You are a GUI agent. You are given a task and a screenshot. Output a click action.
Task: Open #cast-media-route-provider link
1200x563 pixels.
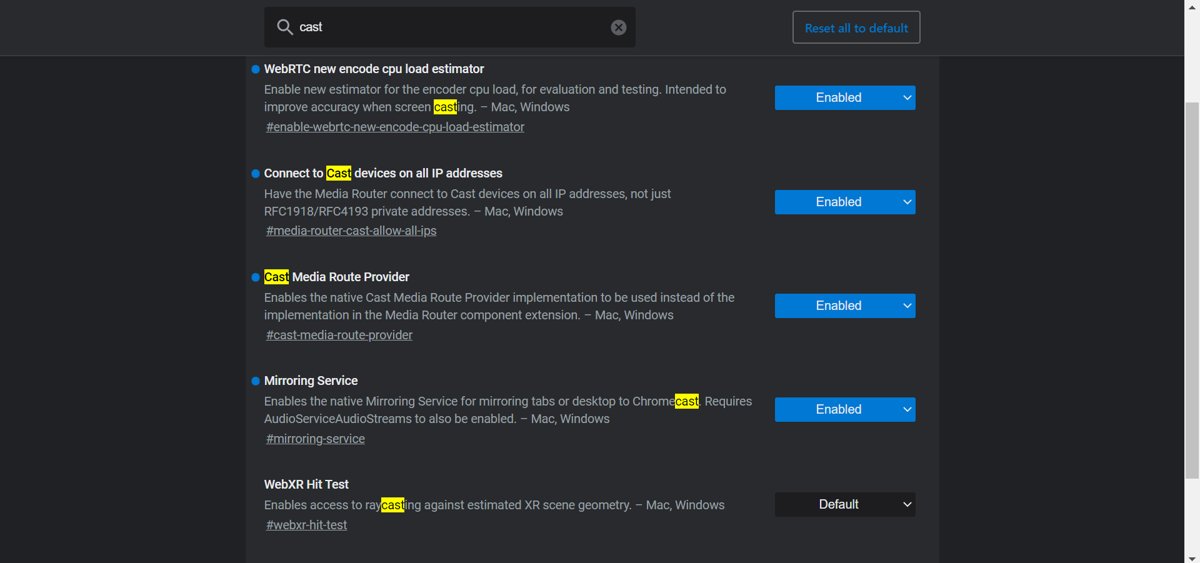click(x=339, y=335)
